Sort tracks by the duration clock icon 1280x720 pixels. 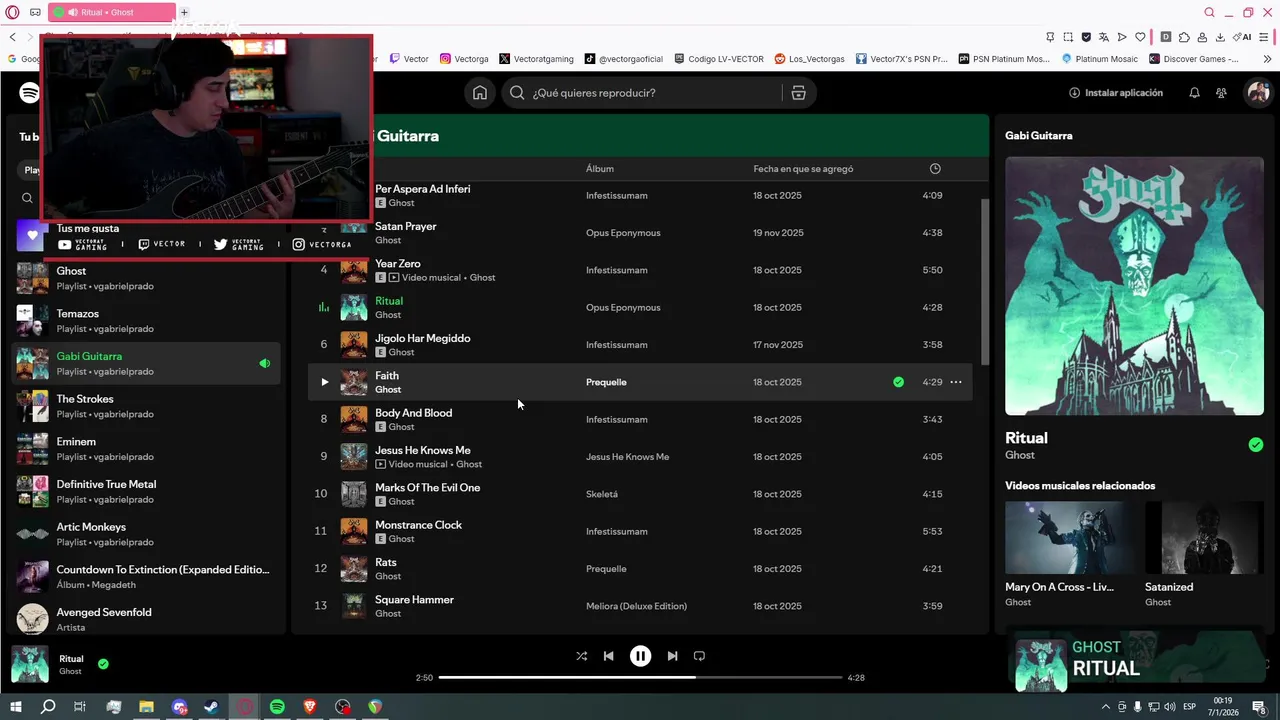coord(935,169)
